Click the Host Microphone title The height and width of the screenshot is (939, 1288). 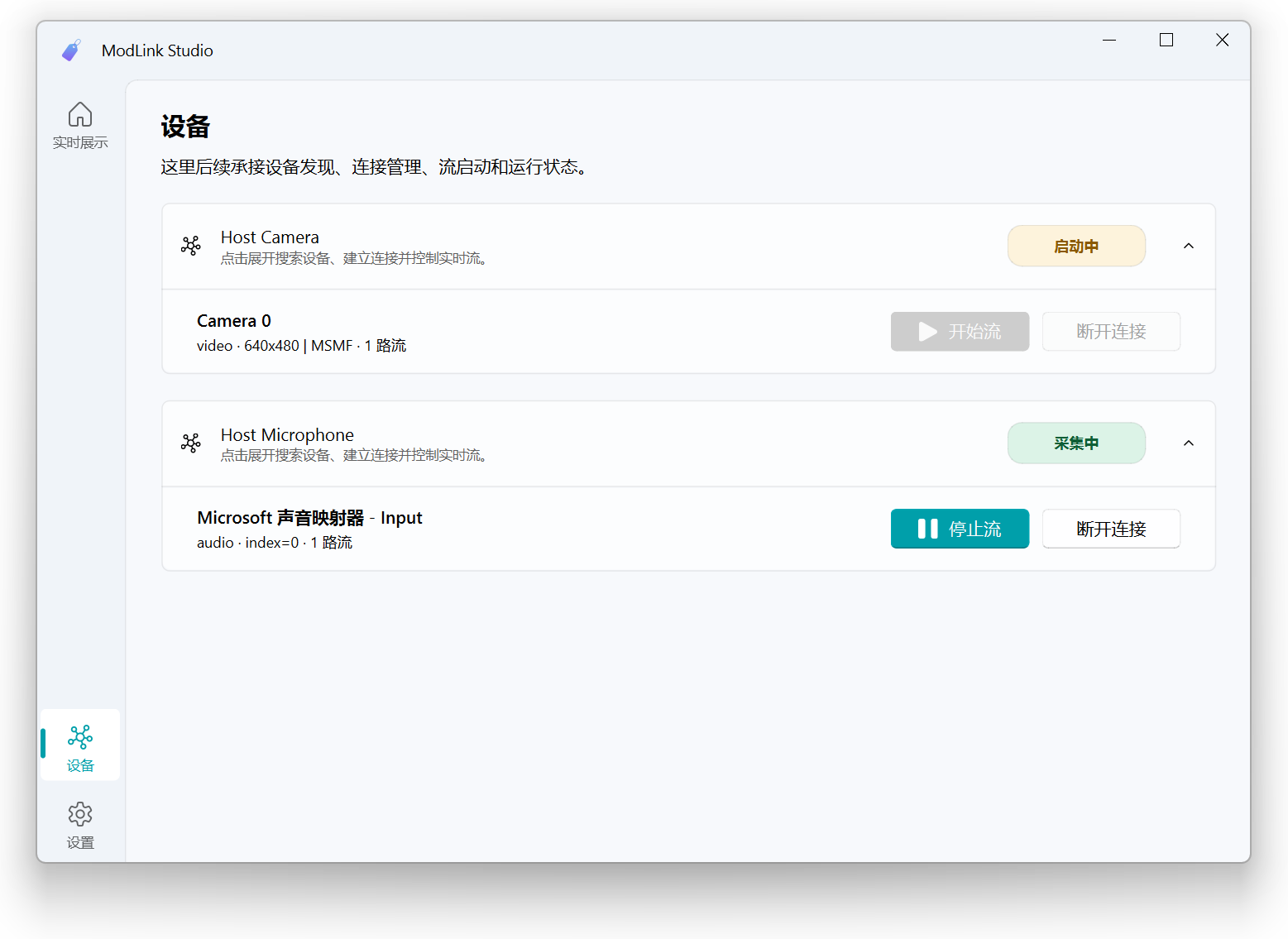pos(287,435)
